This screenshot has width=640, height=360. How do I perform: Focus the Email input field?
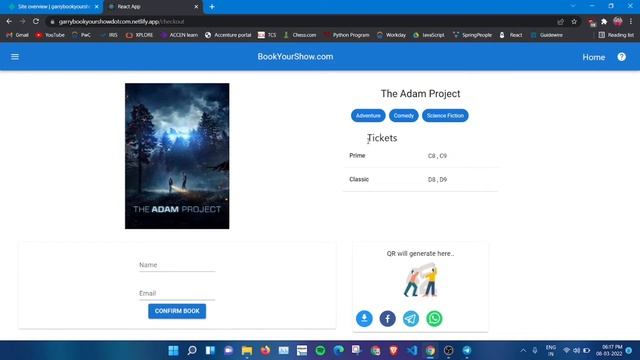tap(177, 293)
